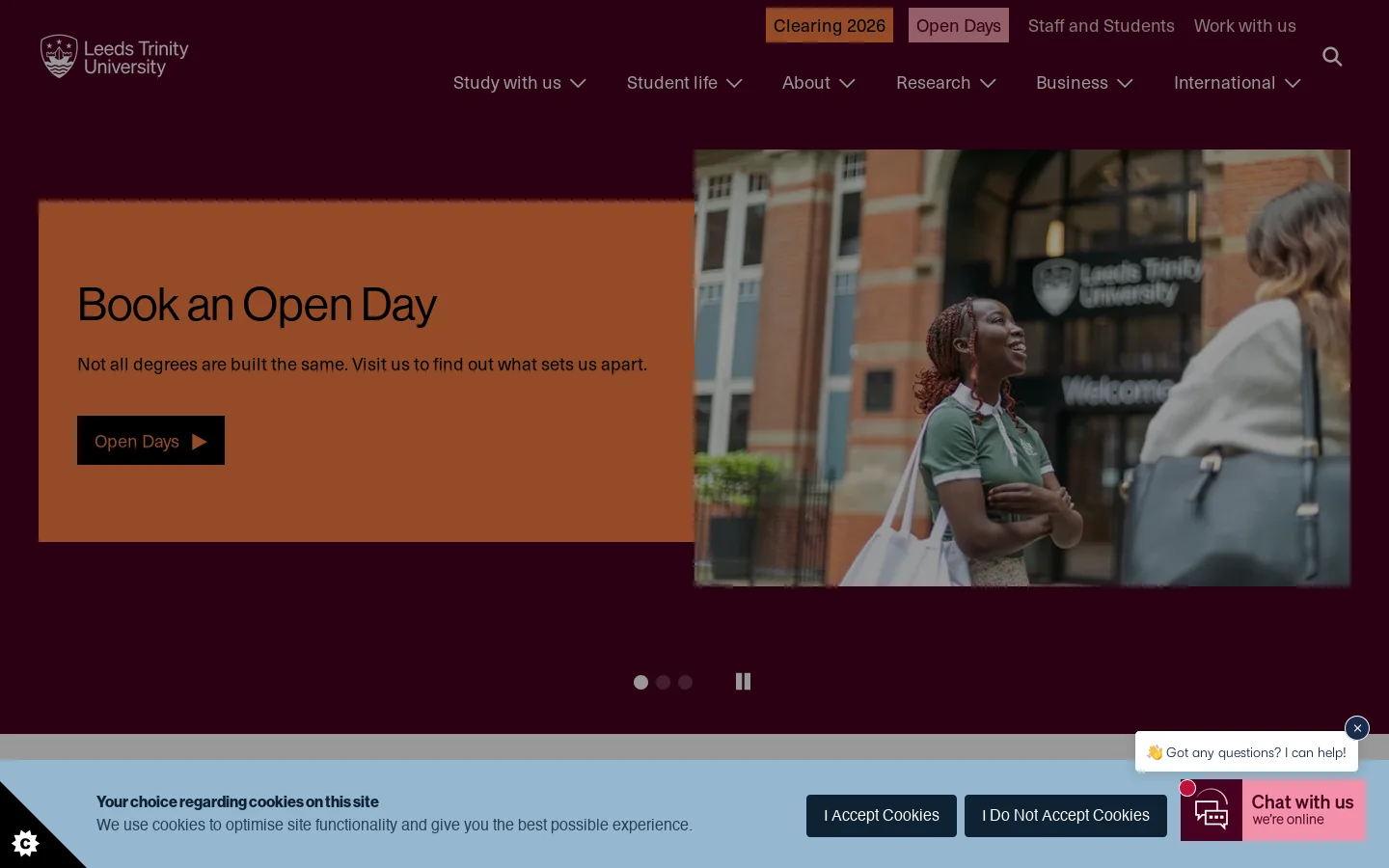Open the Clearing 2026 link
Viewport: 1389px width, 868px height.
click(x=830, y=26)
